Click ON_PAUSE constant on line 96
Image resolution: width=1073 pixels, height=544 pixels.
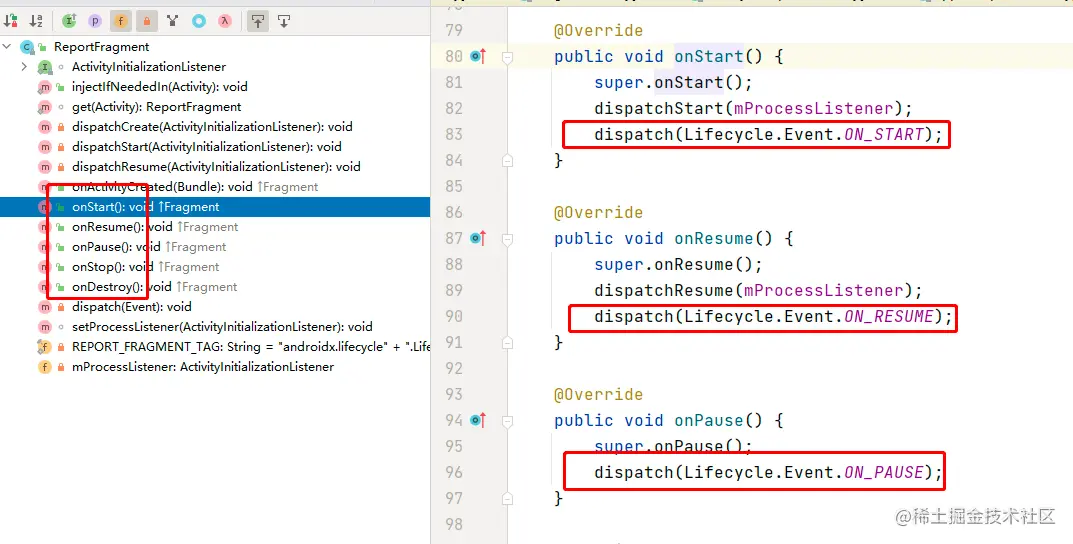pos(883,472)
